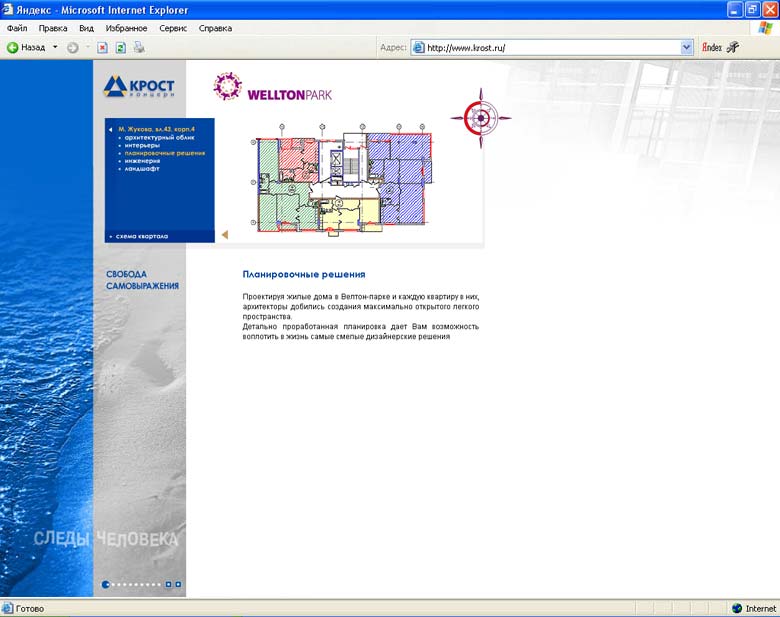Click the Yandex toolbar logo
This screenshot has height=617, width=780.
(712, 47)
